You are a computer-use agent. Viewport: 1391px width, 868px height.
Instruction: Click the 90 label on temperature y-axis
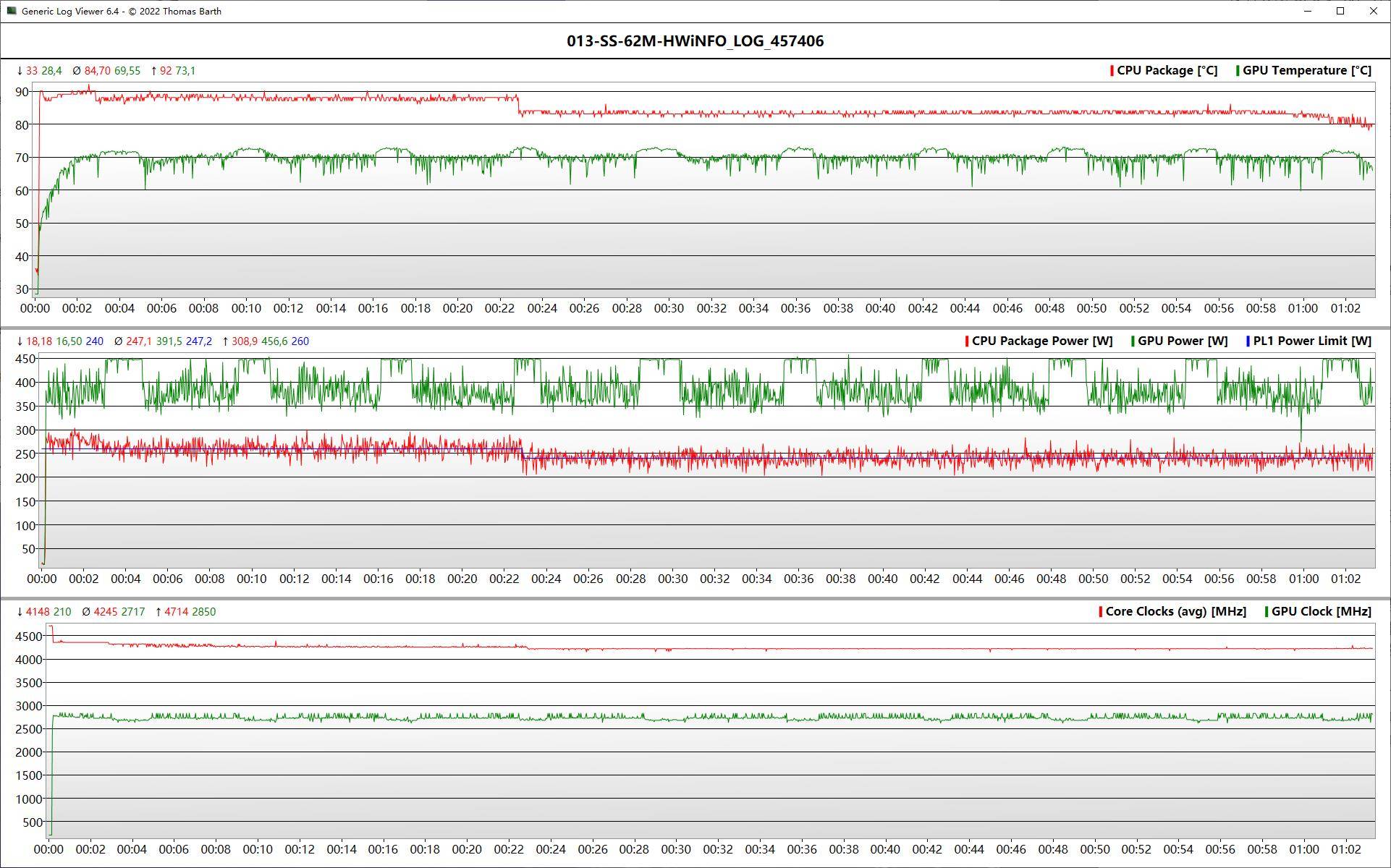click(22, 92)
